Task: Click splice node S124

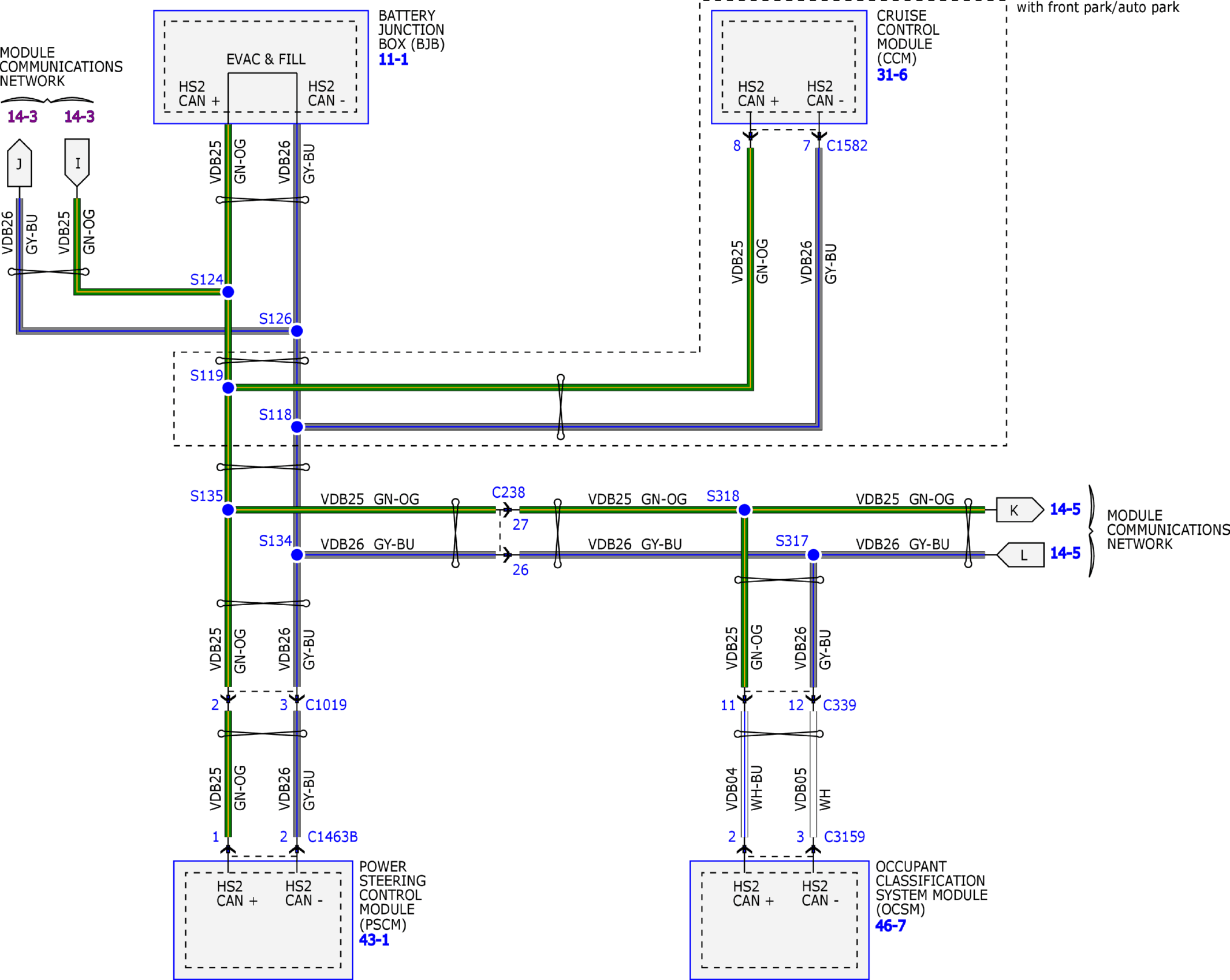Action: click(x=228, y=292)
